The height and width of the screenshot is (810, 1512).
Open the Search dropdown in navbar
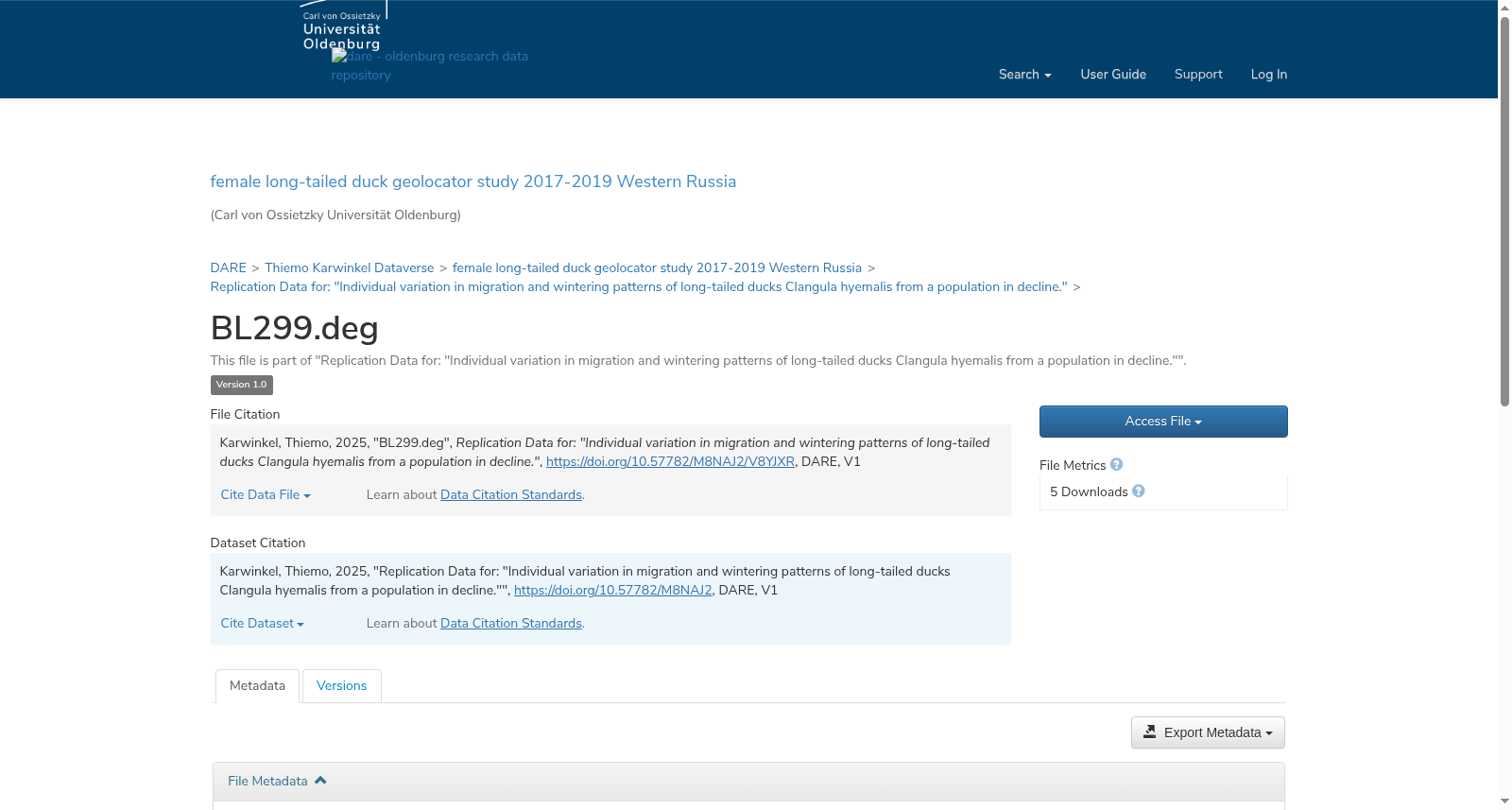click(1024, 75)
